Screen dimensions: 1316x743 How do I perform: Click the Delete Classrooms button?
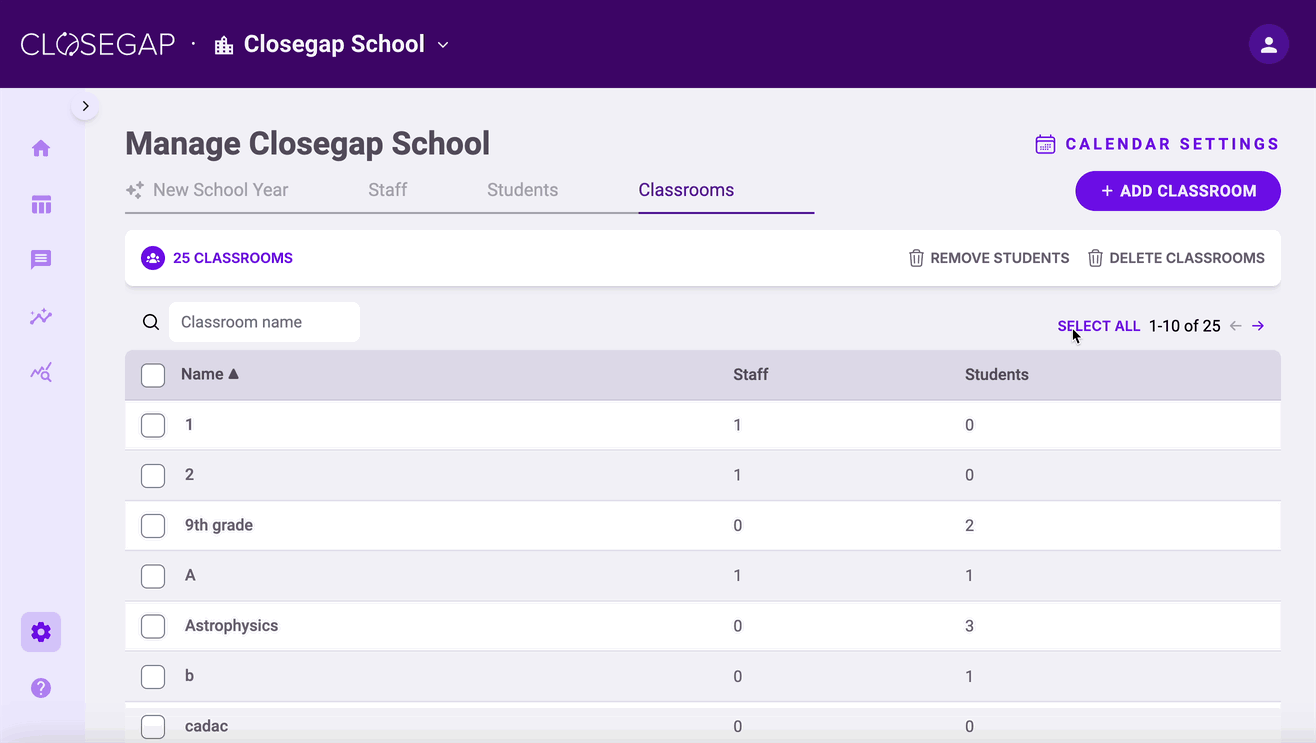[1176, 258]
